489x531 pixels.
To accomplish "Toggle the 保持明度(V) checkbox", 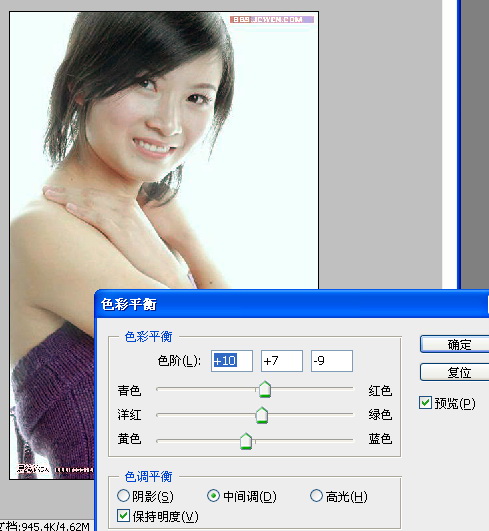I will [123, 516].
